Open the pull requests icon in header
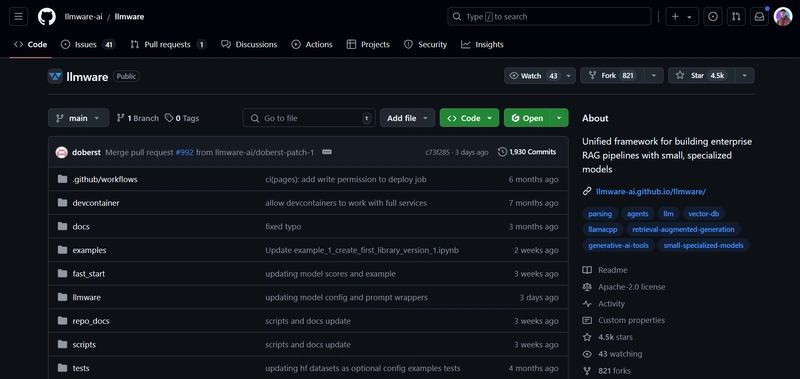Image resolution: width=800 pixels, height=379 pixels. [x=736, y=17]
